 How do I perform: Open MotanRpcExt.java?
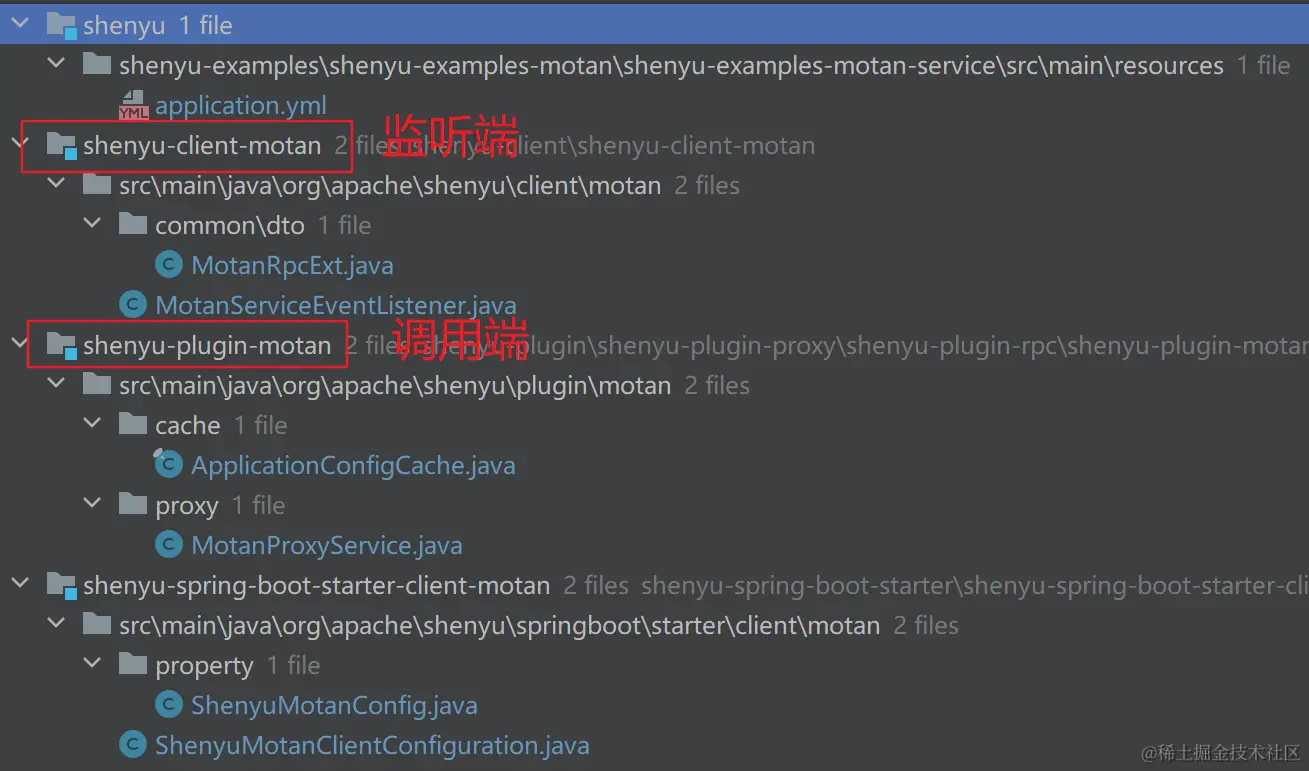pyautogui.click(x=292, y=266)
